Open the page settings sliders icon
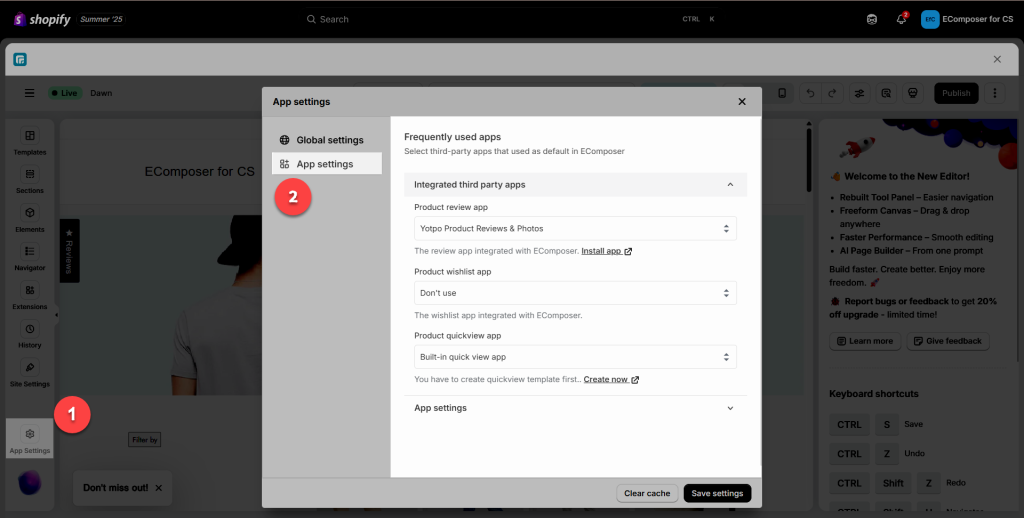1024x518 pixels. [x=859, y=93]
